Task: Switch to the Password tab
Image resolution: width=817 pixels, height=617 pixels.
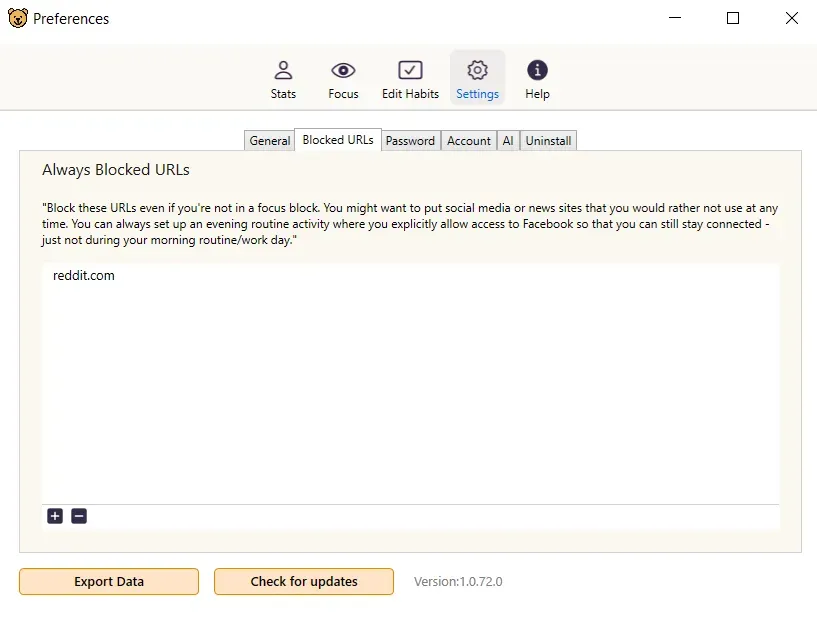Action: click(410, 141)
